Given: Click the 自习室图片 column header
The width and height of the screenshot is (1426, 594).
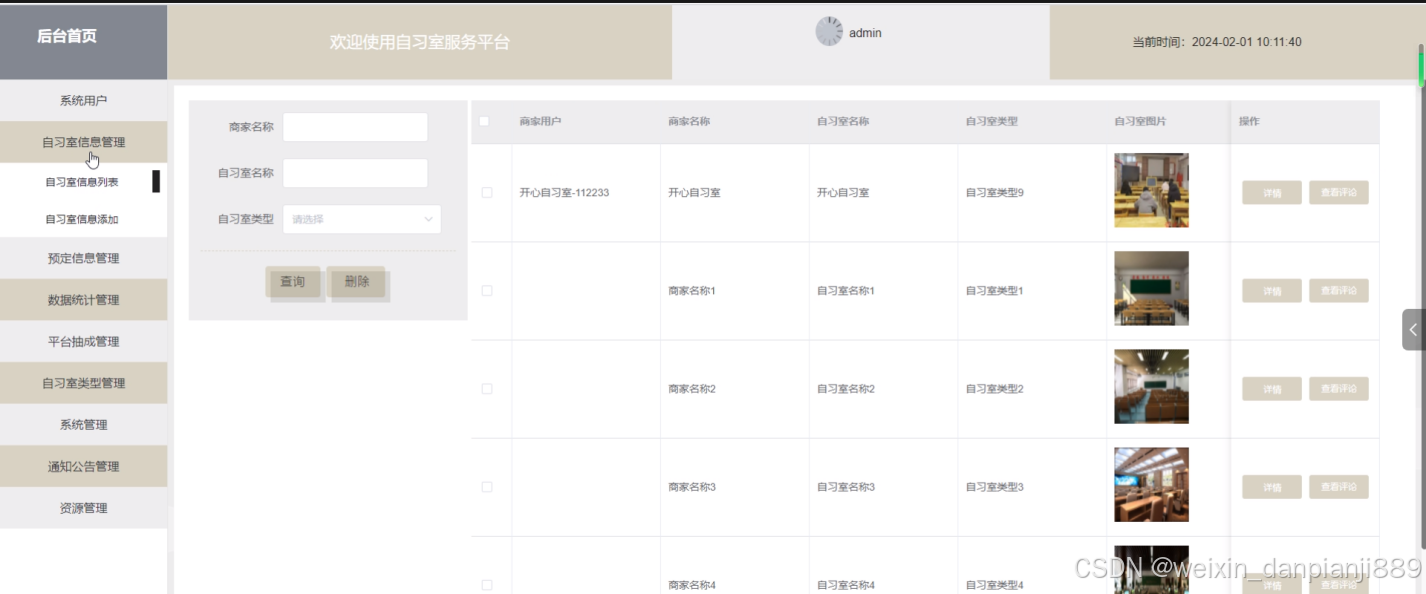Looking at the screenshot, I should [x=1140, y=122].
